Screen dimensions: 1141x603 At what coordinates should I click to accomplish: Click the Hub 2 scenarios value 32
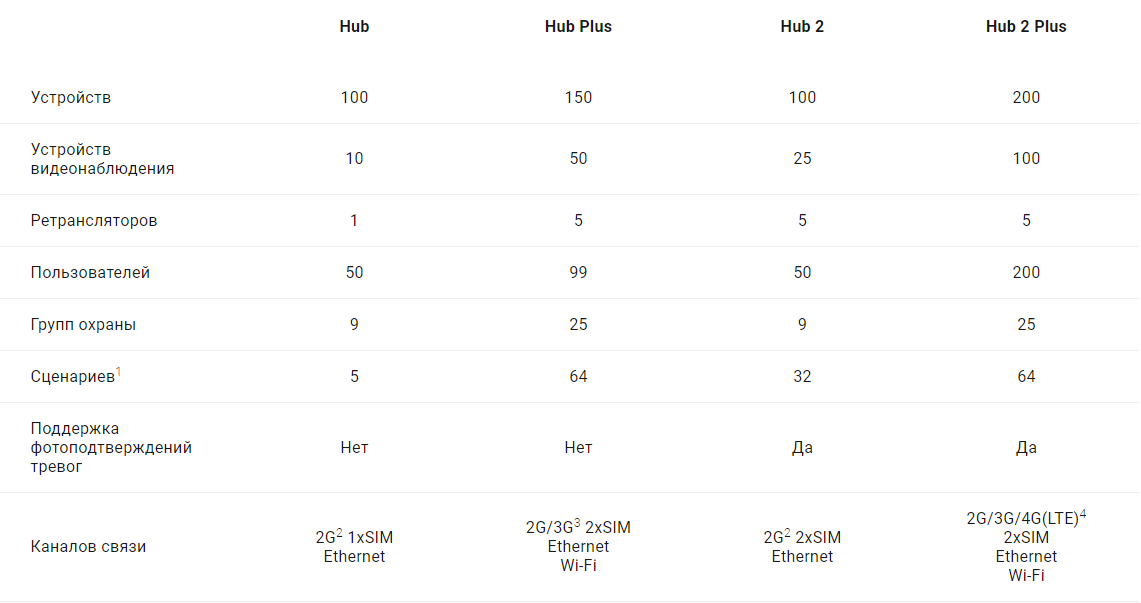pos(802,377)
